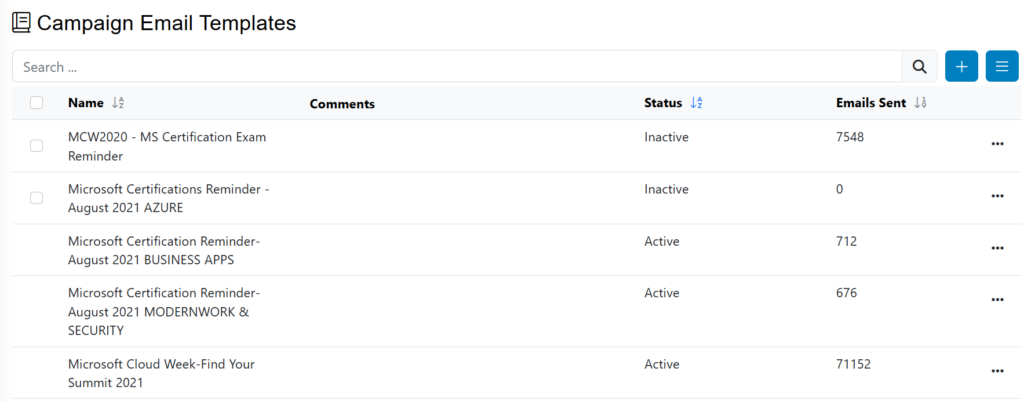
Task: Open the blue list menu button
Action: click(1001, 67)
